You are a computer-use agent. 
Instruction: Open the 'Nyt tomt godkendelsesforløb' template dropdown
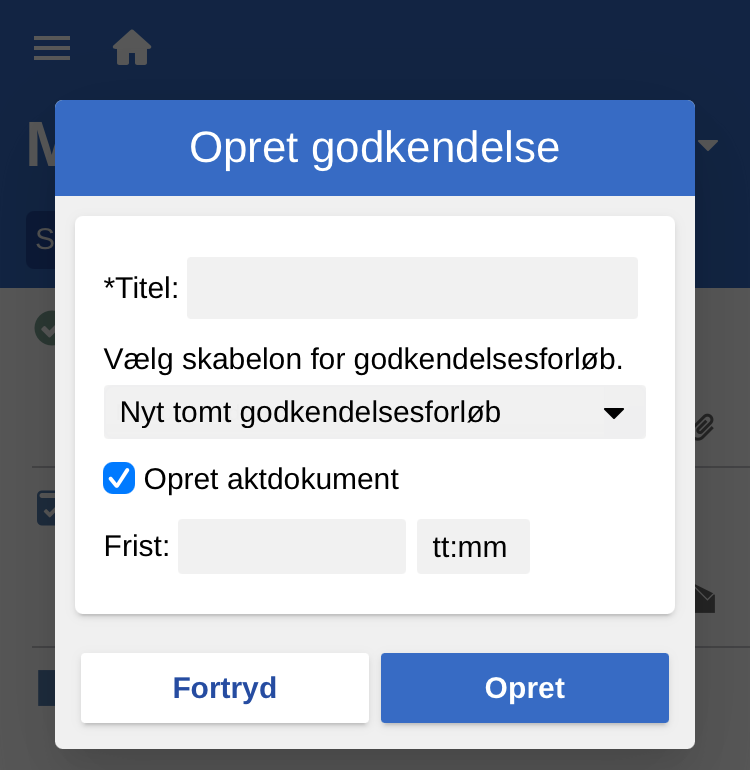(x=360, y=412)
